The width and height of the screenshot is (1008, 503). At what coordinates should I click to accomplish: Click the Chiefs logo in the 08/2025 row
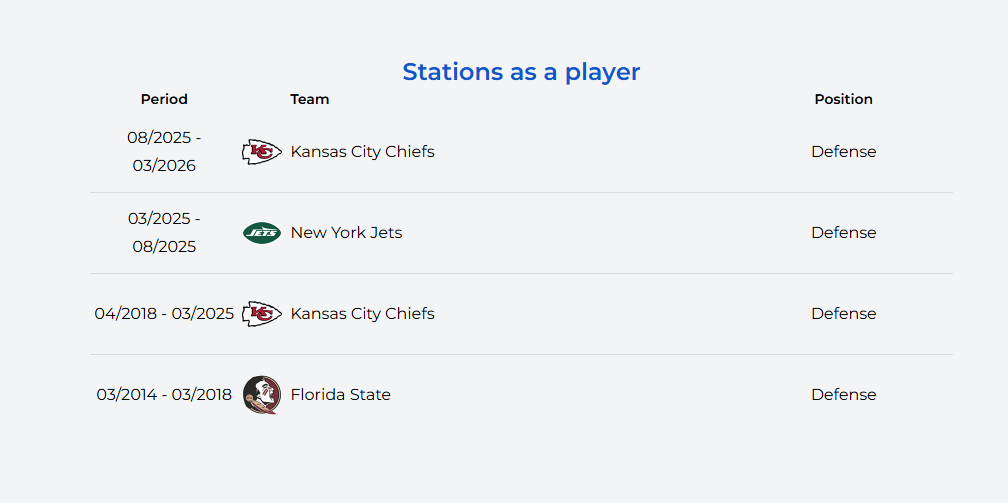pos(262,152)
